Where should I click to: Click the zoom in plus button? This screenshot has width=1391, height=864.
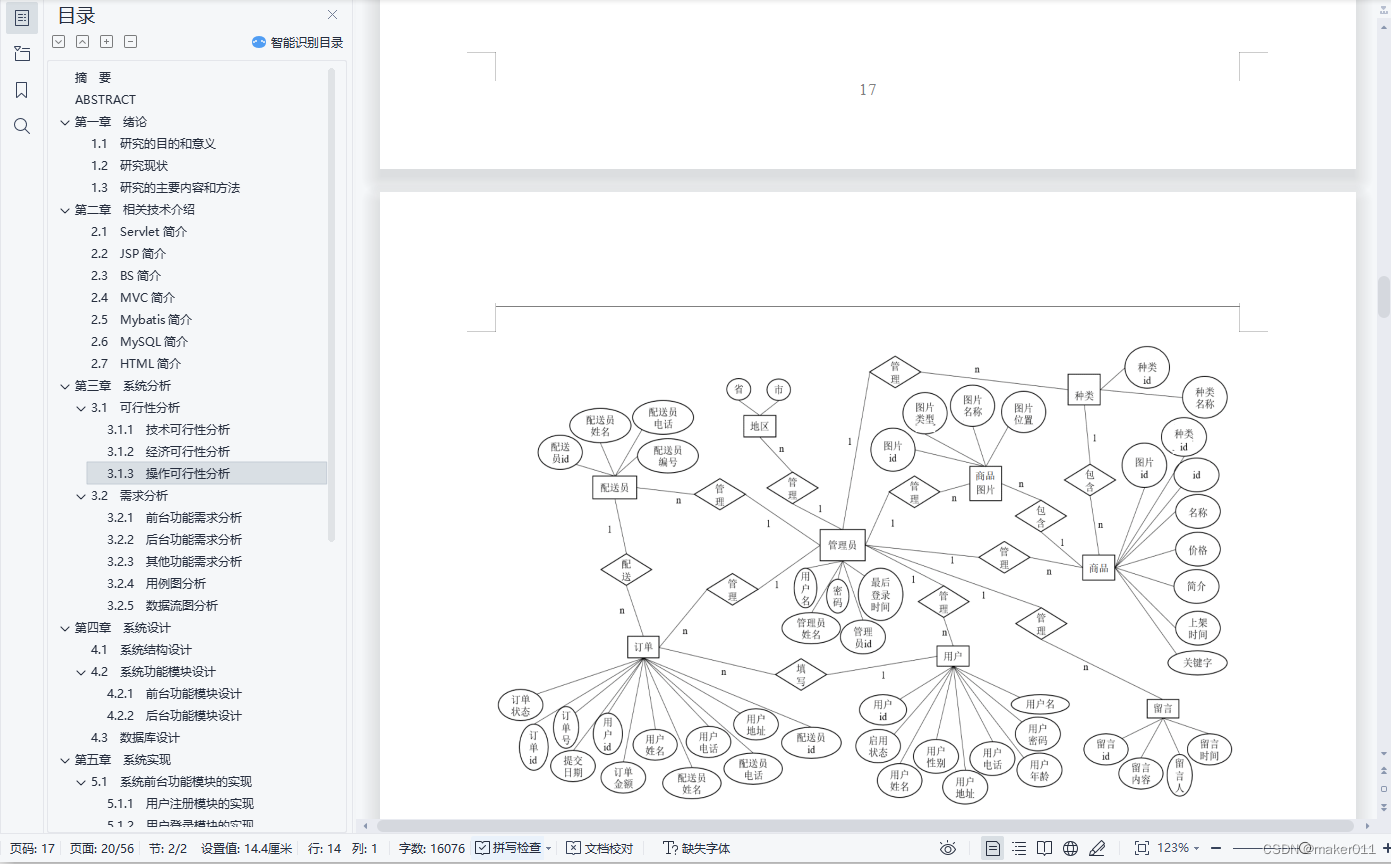[x=1385, y=848]
